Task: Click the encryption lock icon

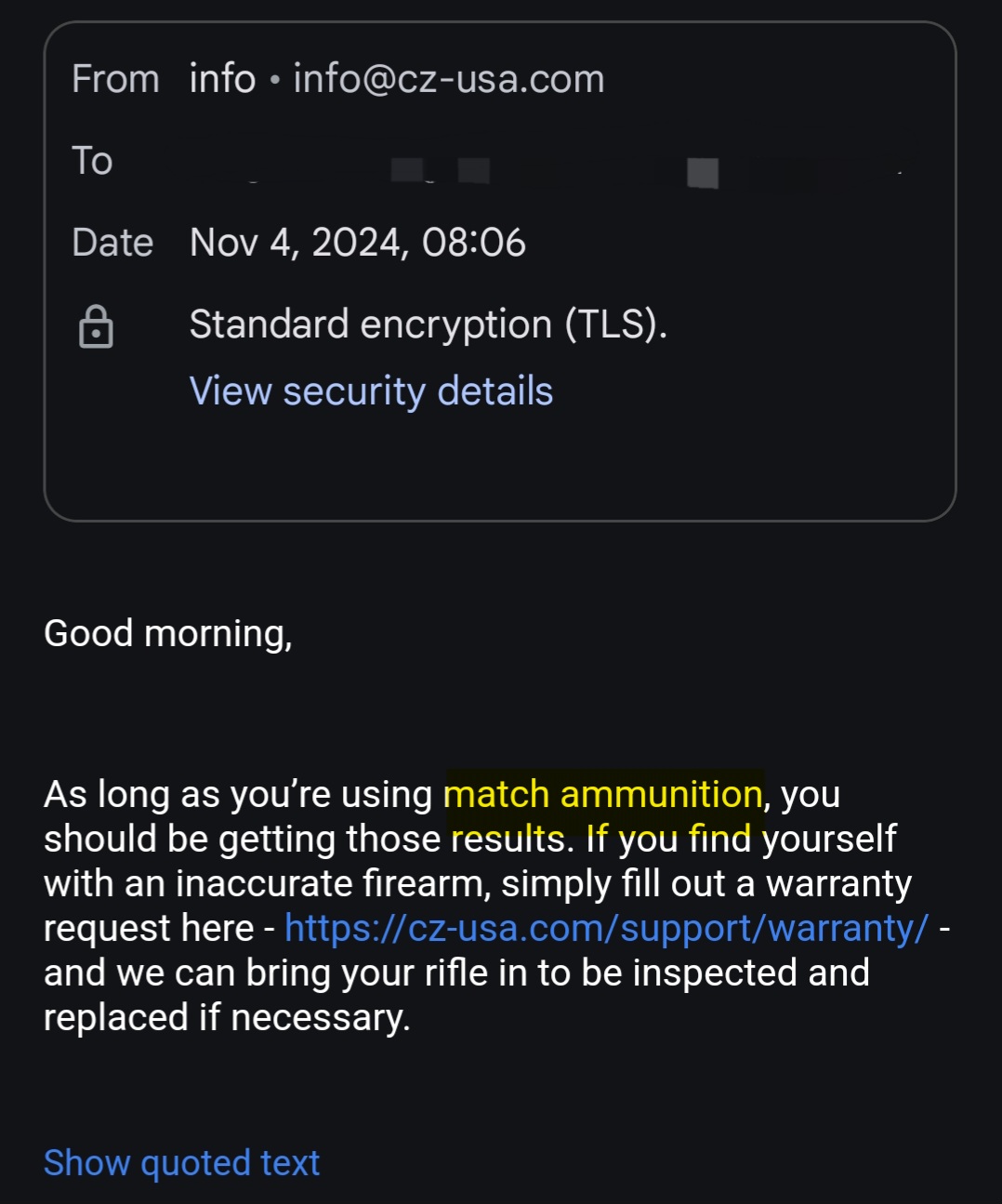Action: [x=96, y=326]
